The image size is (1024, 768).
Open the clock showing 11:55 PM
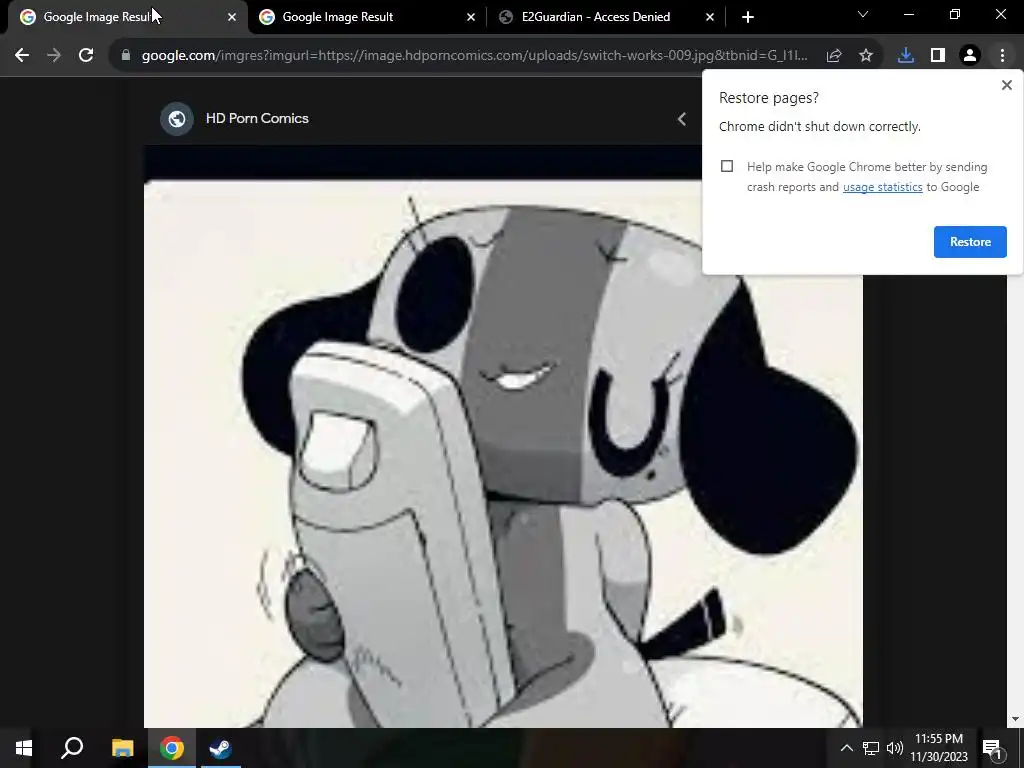click(938, 748)
